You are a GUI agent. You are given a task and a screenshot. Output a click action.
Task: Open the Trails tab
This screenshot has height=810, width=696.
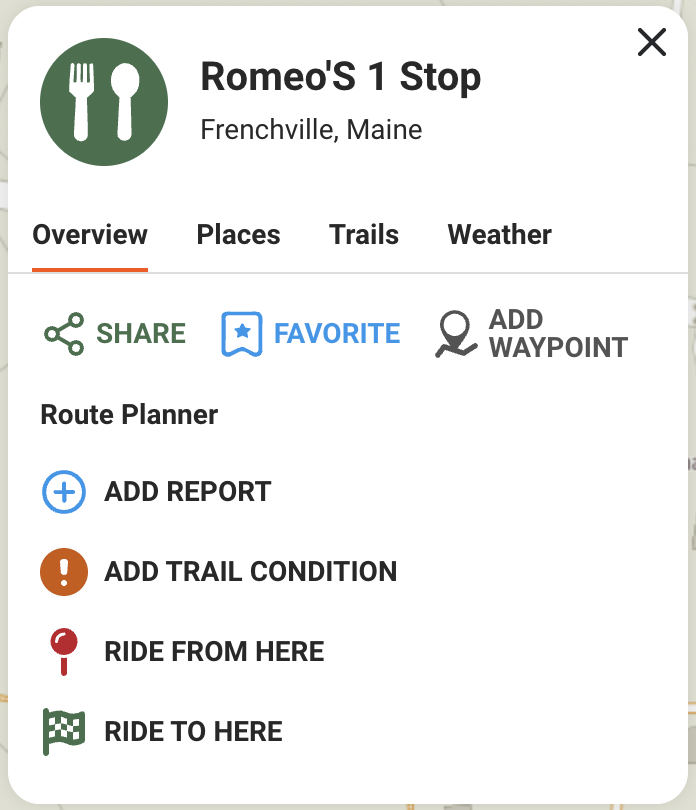tap(364, 235)
